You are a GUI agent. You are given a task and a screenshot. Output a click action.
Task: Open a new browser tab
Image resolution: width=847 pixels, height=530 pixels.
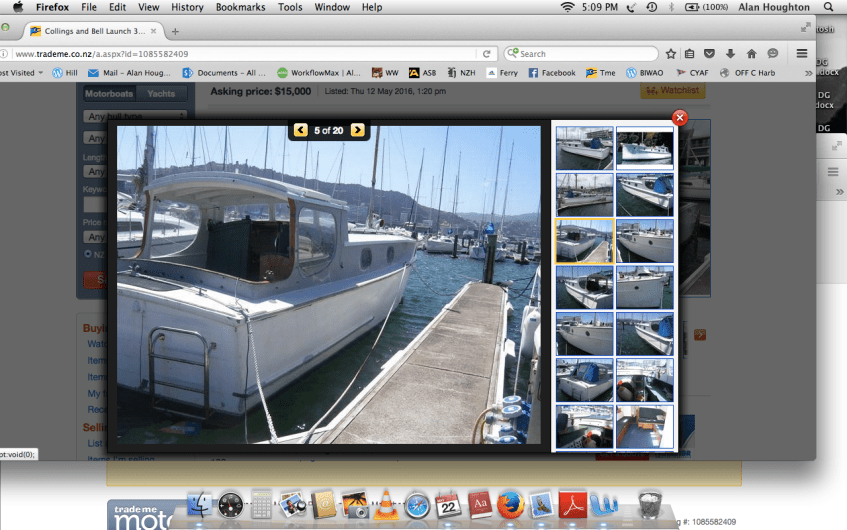[175, 31]
